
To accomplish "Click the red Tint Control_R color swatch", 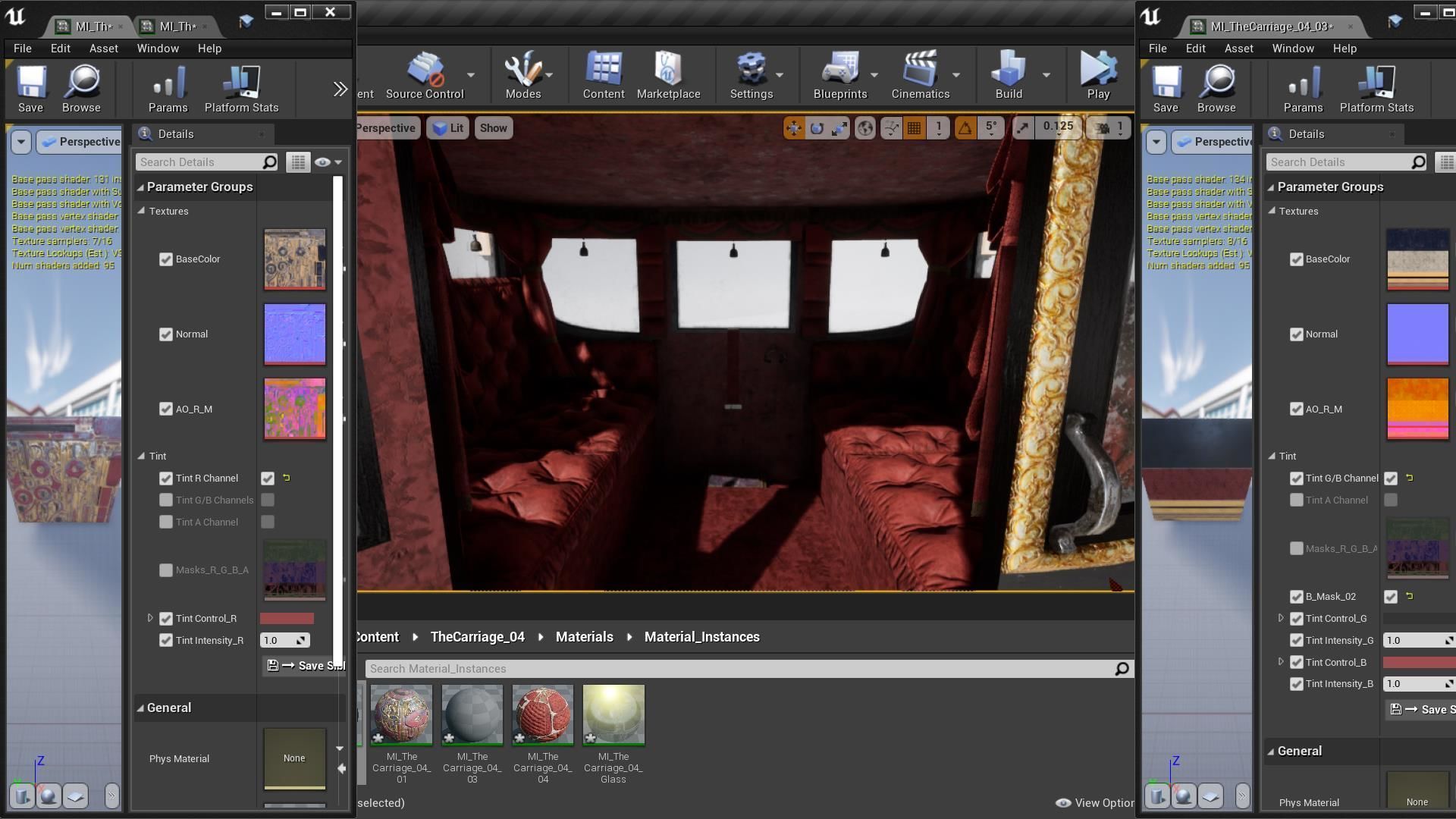I will point(287,619).
